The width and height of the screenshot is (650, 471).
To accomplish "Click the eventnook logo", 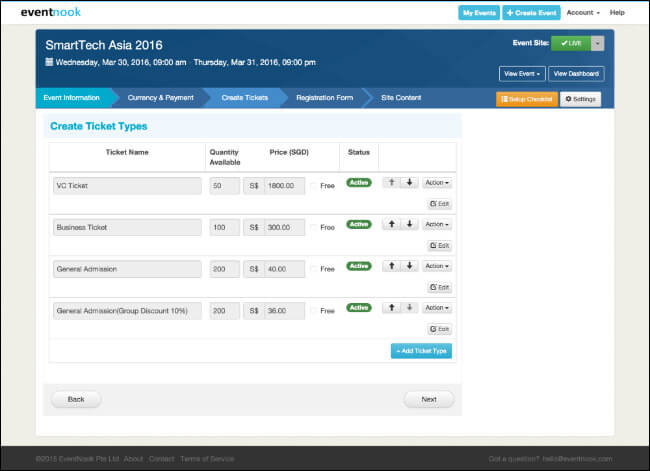I will click(51, 12).
